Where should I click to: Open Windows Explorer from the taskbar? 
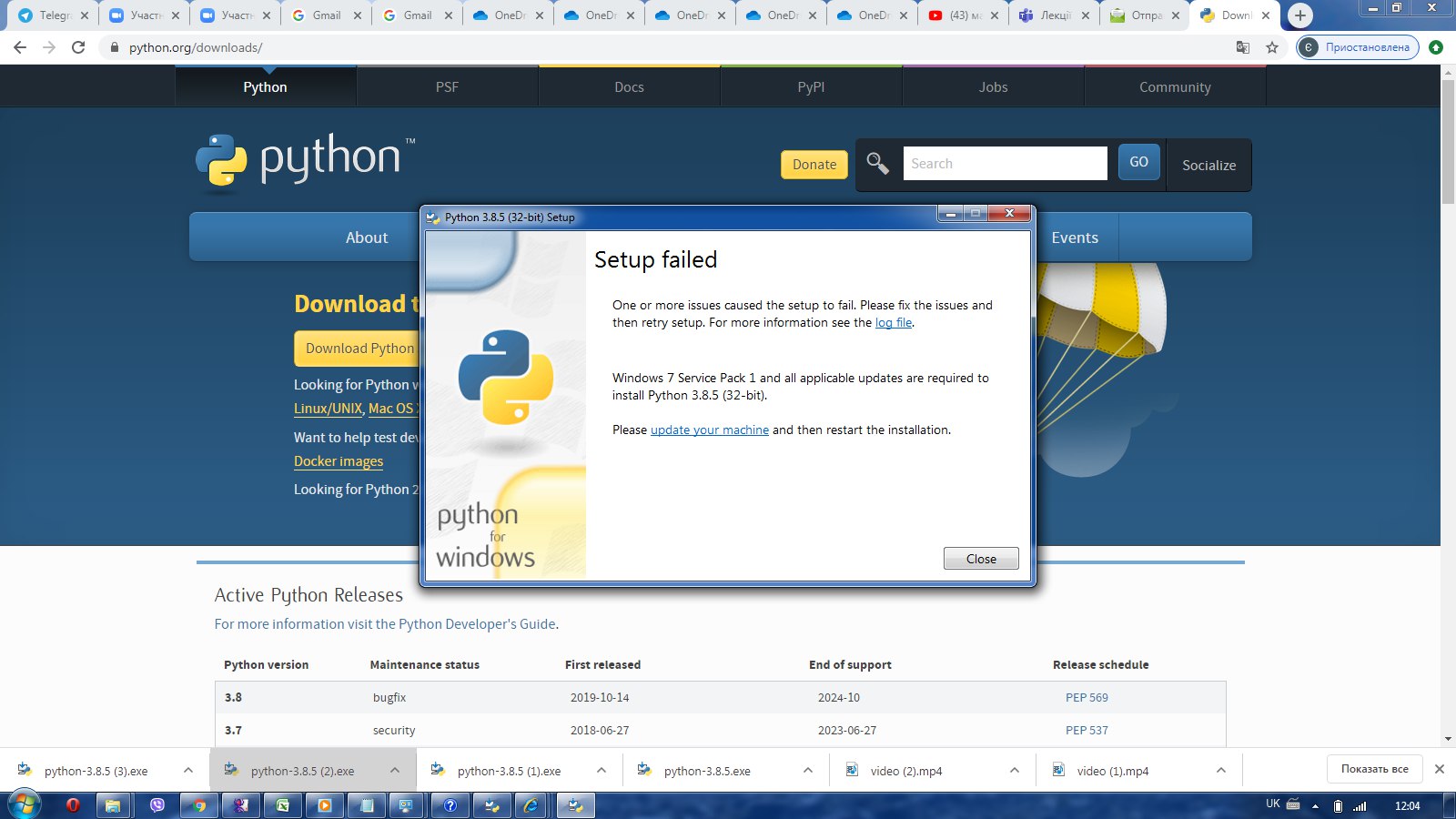click(x=113, y=805)
